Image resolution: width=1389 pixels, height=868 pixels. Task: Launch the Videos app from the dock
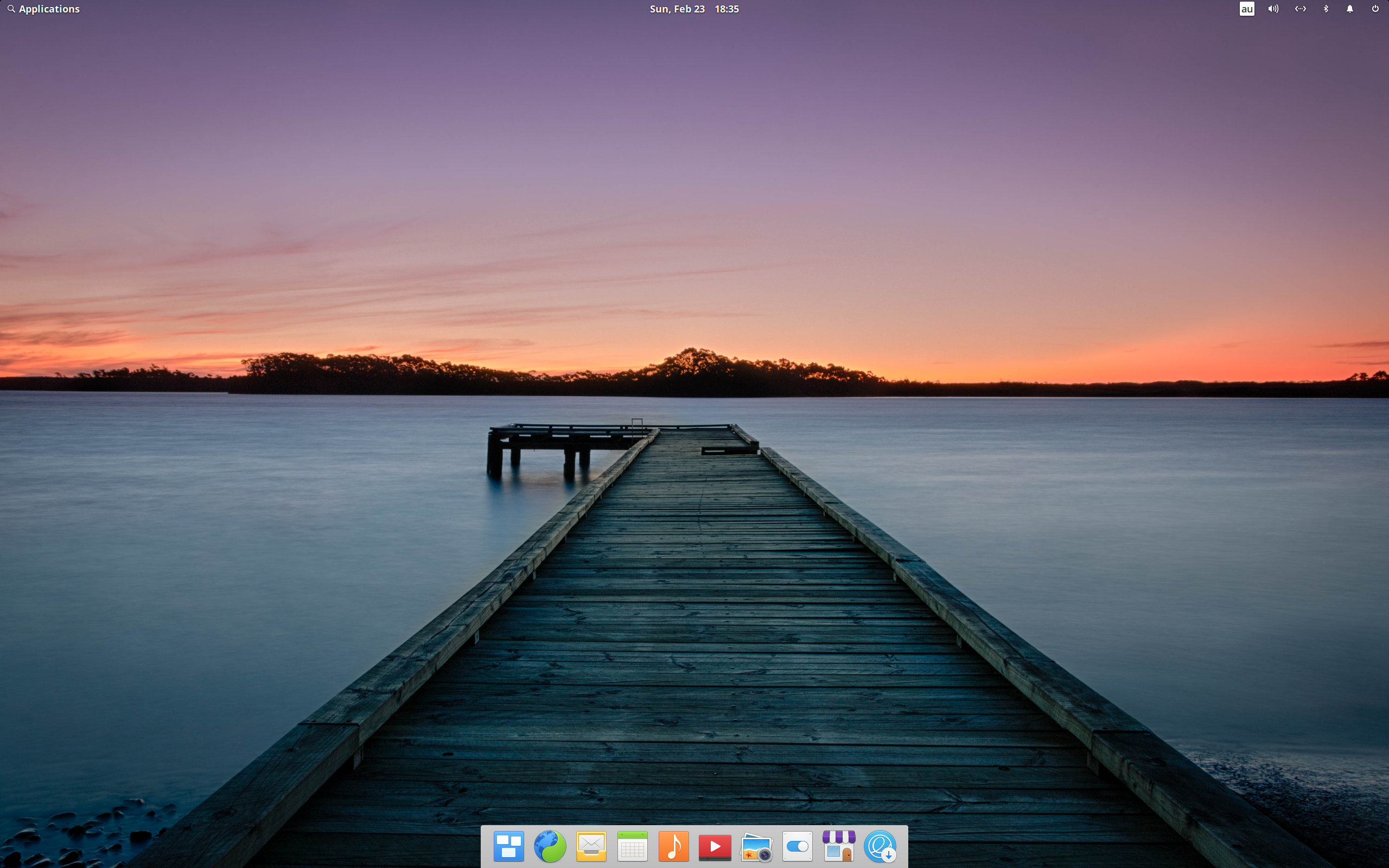pos(715,847)
